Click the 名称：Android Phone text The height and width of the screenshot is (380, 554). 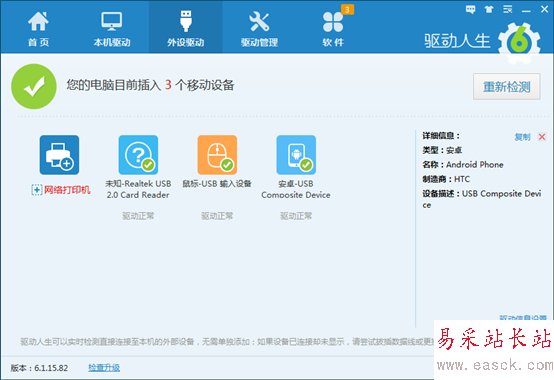[x=463, y=165]
